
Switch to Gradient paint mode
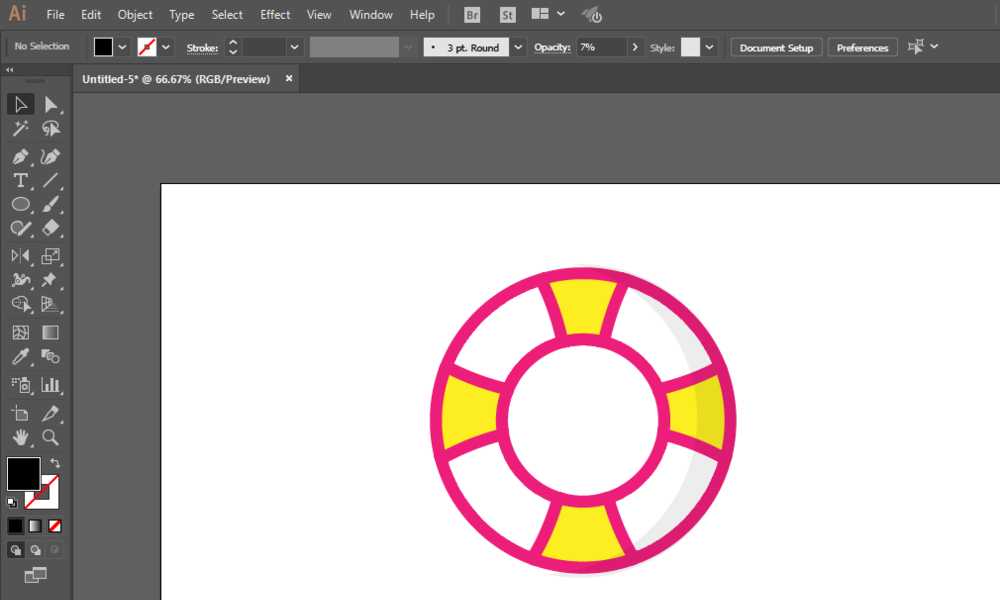coord(35,526)
